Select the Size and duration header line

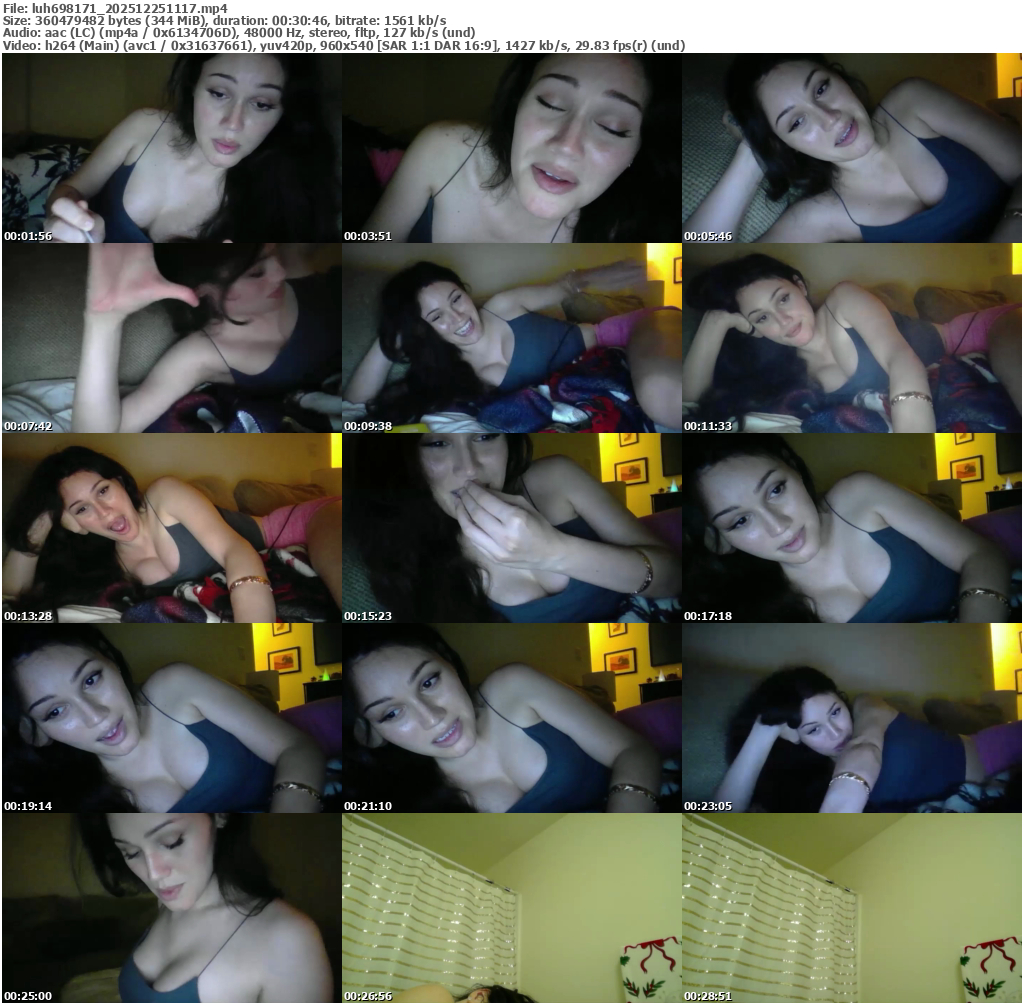coord(225,20)
